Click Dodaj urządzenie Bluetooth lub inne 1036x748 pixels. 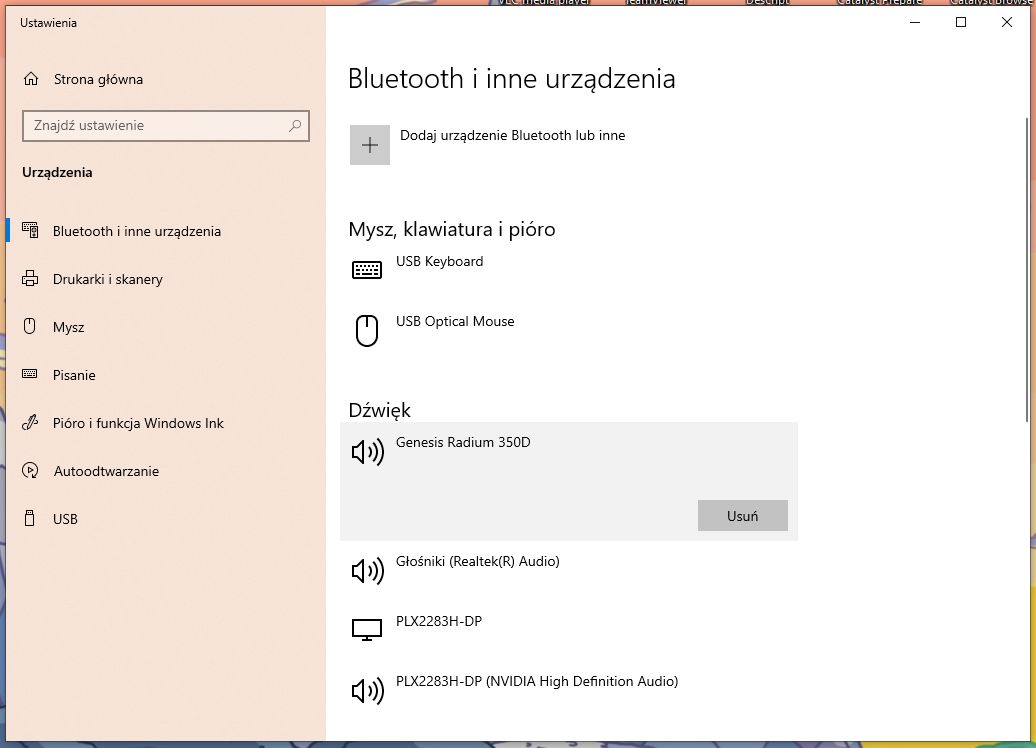pyautogui.click(x=512, y=135)
